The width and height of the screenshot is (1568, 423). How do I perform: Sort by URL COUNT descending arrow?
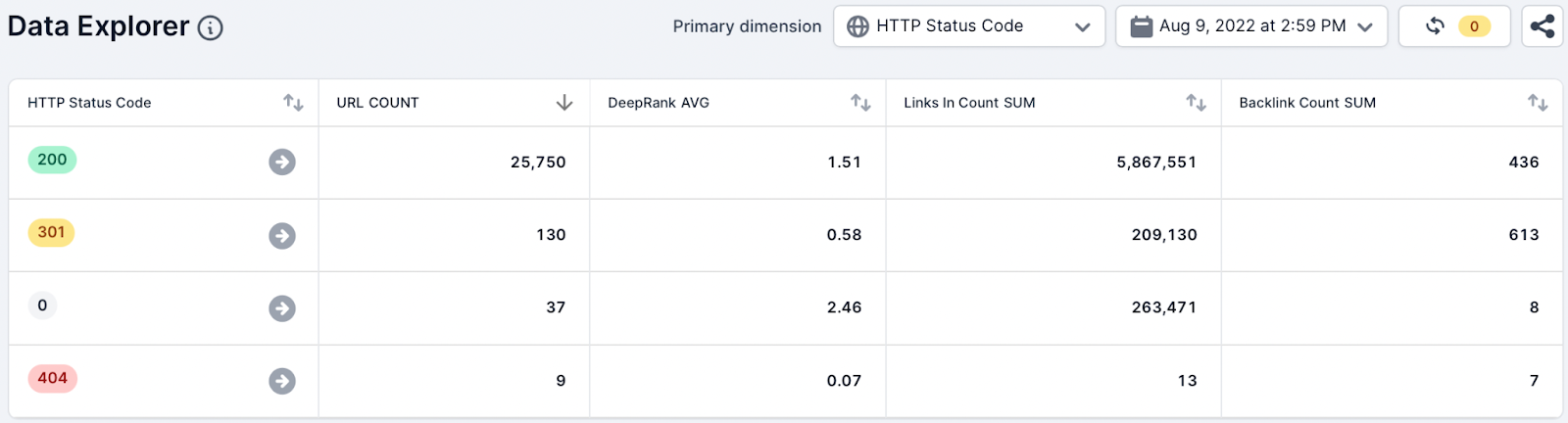tap(564, 103)
